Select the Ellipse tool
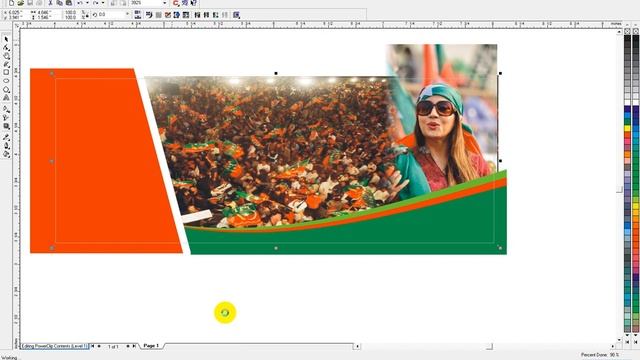Screen dimensions: 640x360 tap(6, 81)
